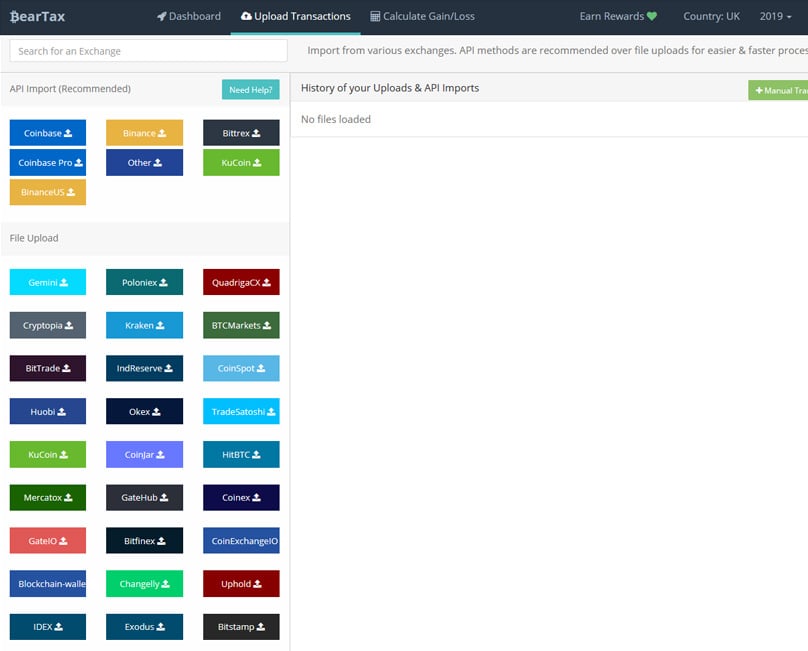This screenshot has height=651, width=808.
Task: Expand the 2019 year dropdown
Action: [x=777, y=16]
